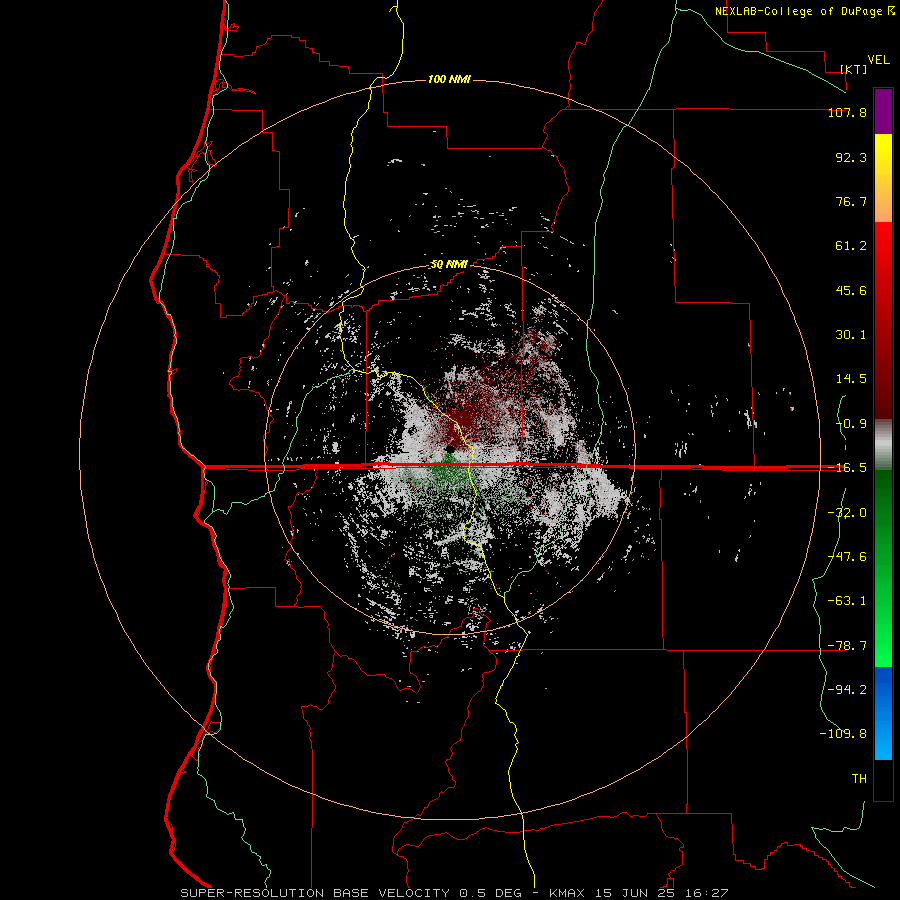Select the -0.9 scale value
Image resolution: width=900 pixels, height=900 pixels.
(851, 424)
